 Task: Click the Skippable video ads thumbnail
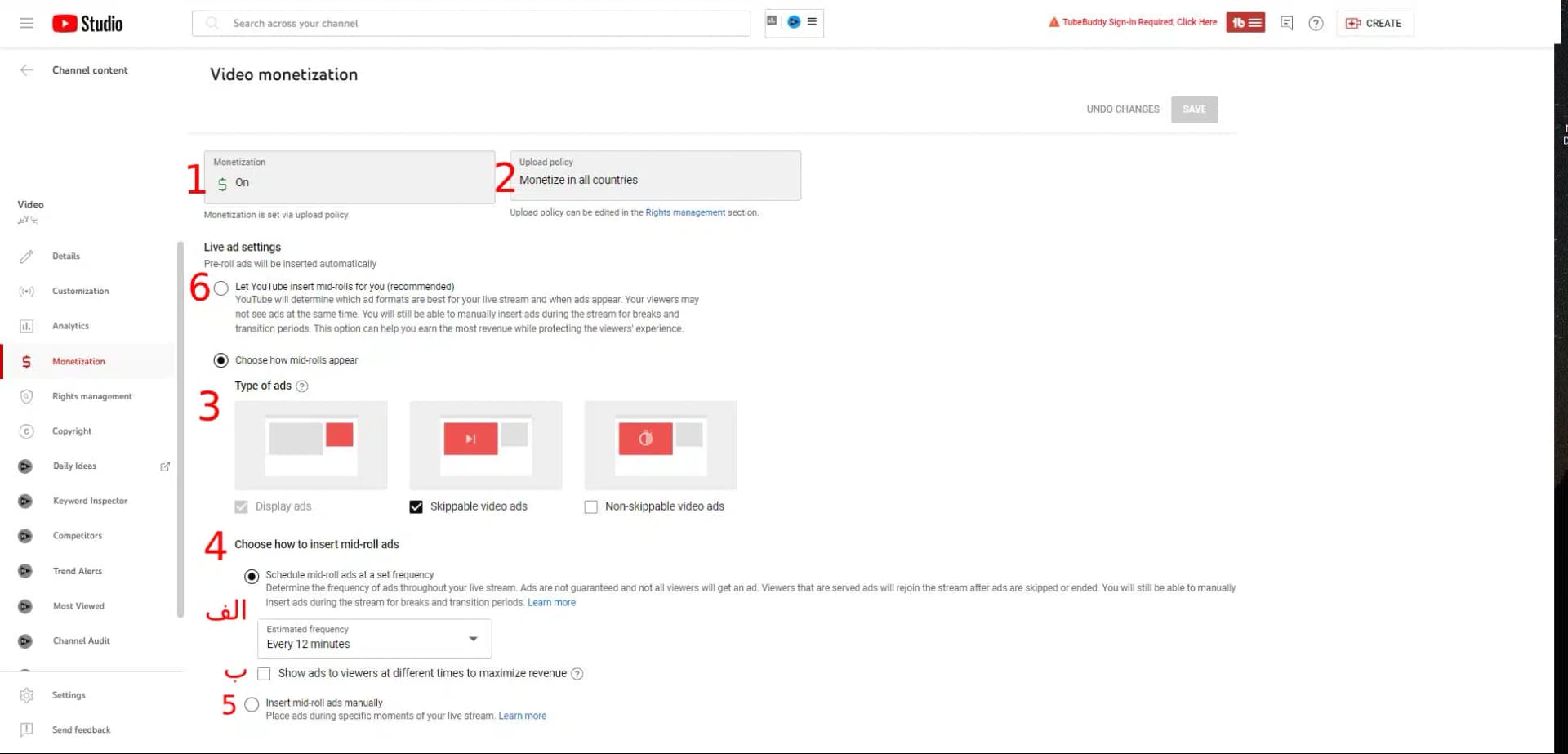tap(486, 445)
